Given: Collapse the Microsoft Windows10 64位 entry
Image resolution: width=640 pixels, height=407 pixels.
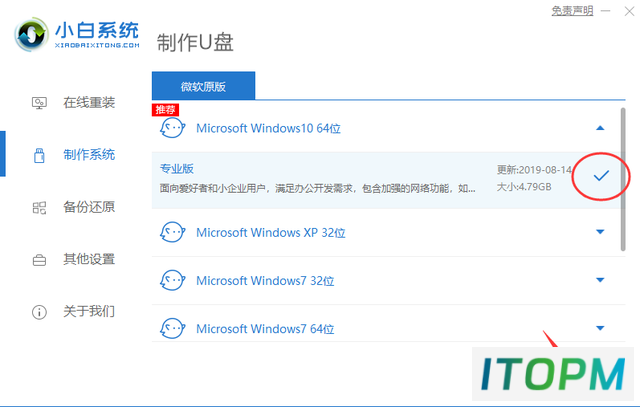Looking at the screenshot, I should click(x=600, y=128).
